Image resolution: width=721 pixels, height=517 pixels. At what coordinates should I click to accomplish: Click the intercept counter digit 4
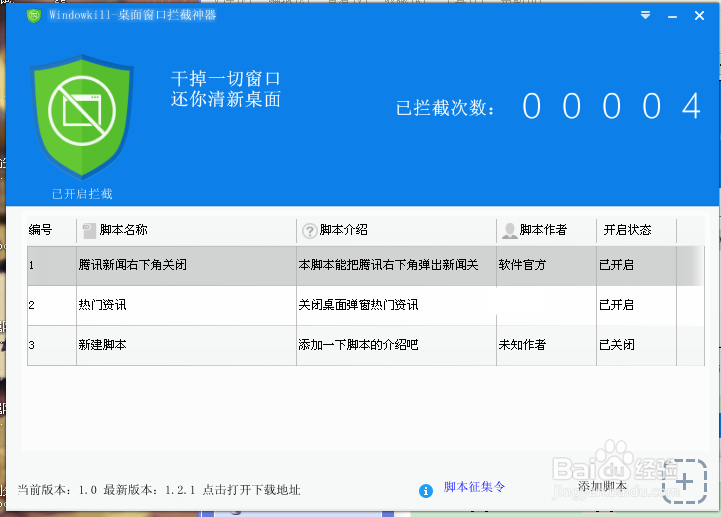[x=691, y=106]
